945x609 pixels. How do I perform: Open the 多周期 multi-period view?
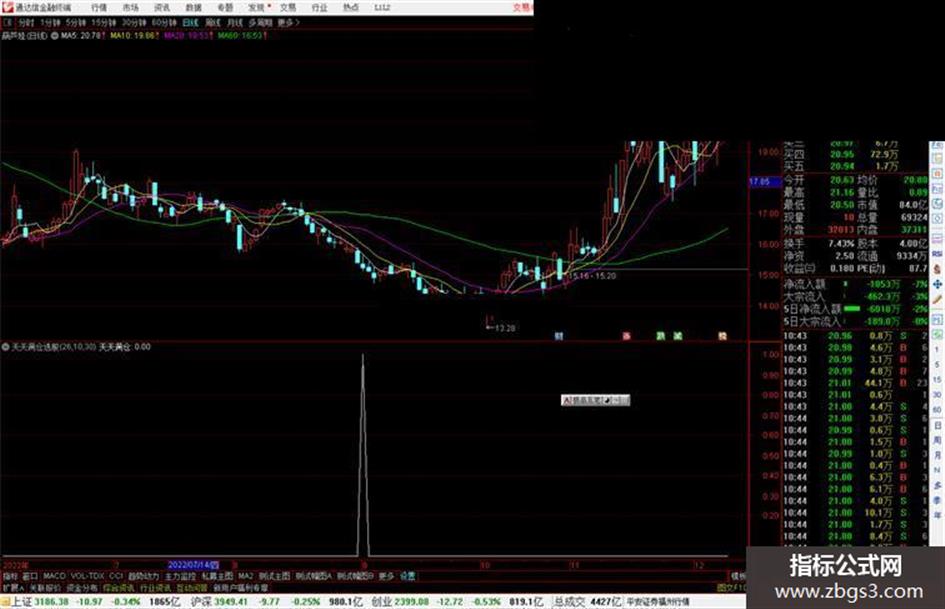point(260,22)
